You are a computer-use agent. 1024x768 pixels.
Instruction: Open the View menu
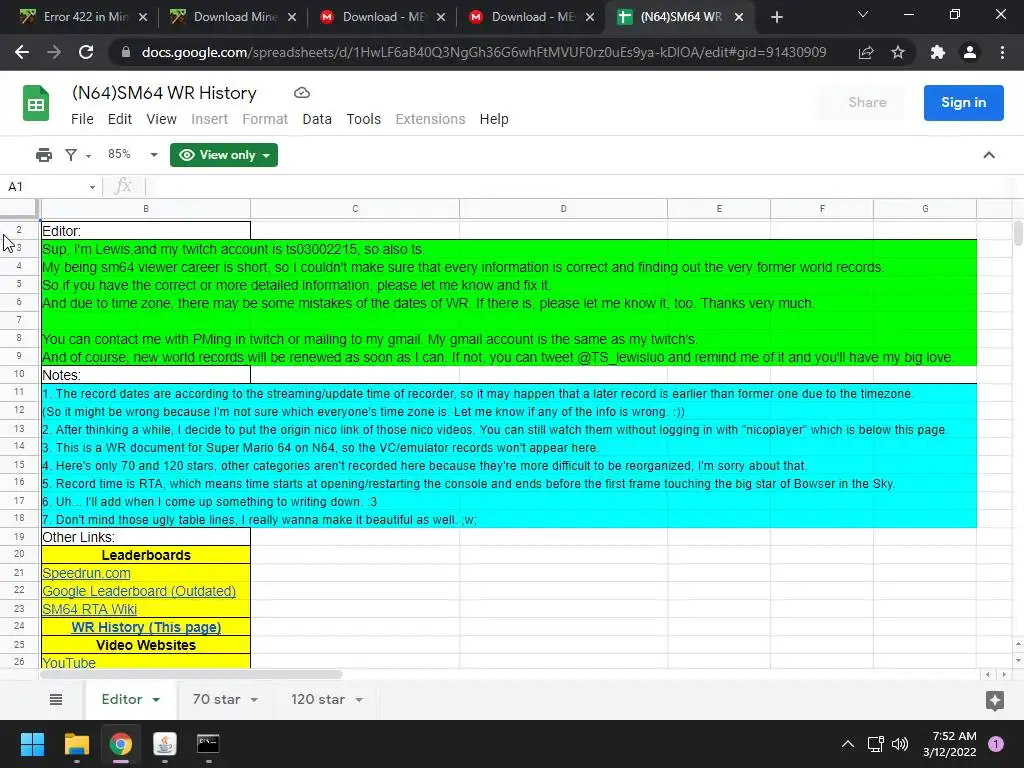point(161,119)
